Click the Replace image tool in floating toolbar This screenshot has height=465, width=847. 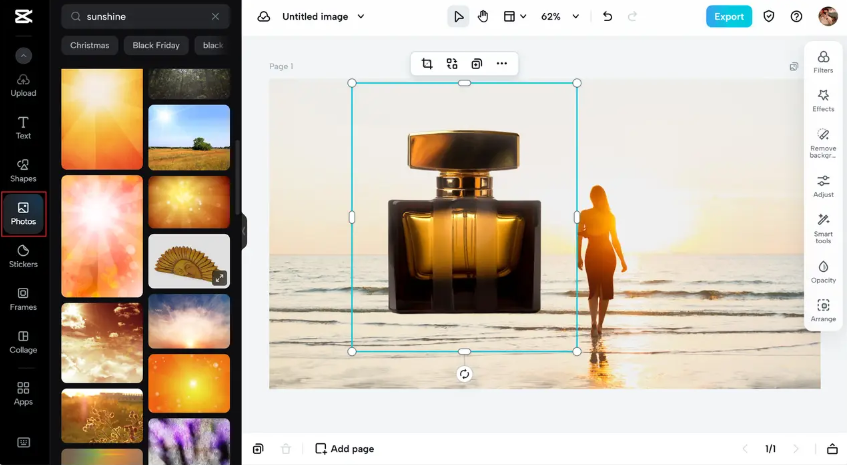pyautogui.click(x=452, y=64)
